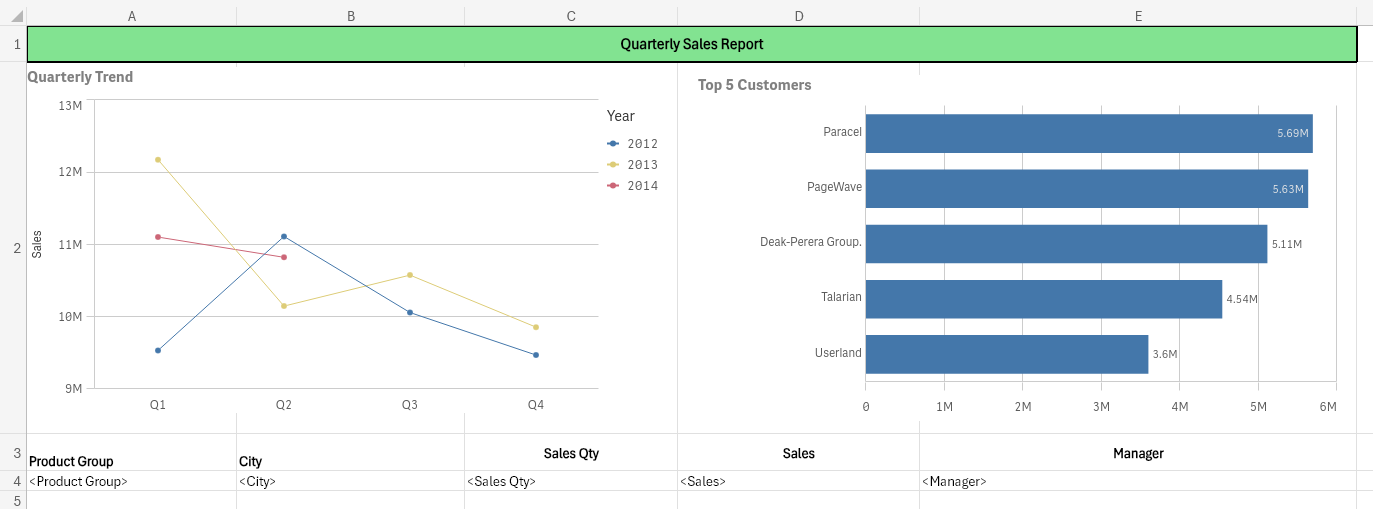The height and width of the screenshot is (509, 1373).
Task: Select row 2 header
Action: click(x=16, y=248)
